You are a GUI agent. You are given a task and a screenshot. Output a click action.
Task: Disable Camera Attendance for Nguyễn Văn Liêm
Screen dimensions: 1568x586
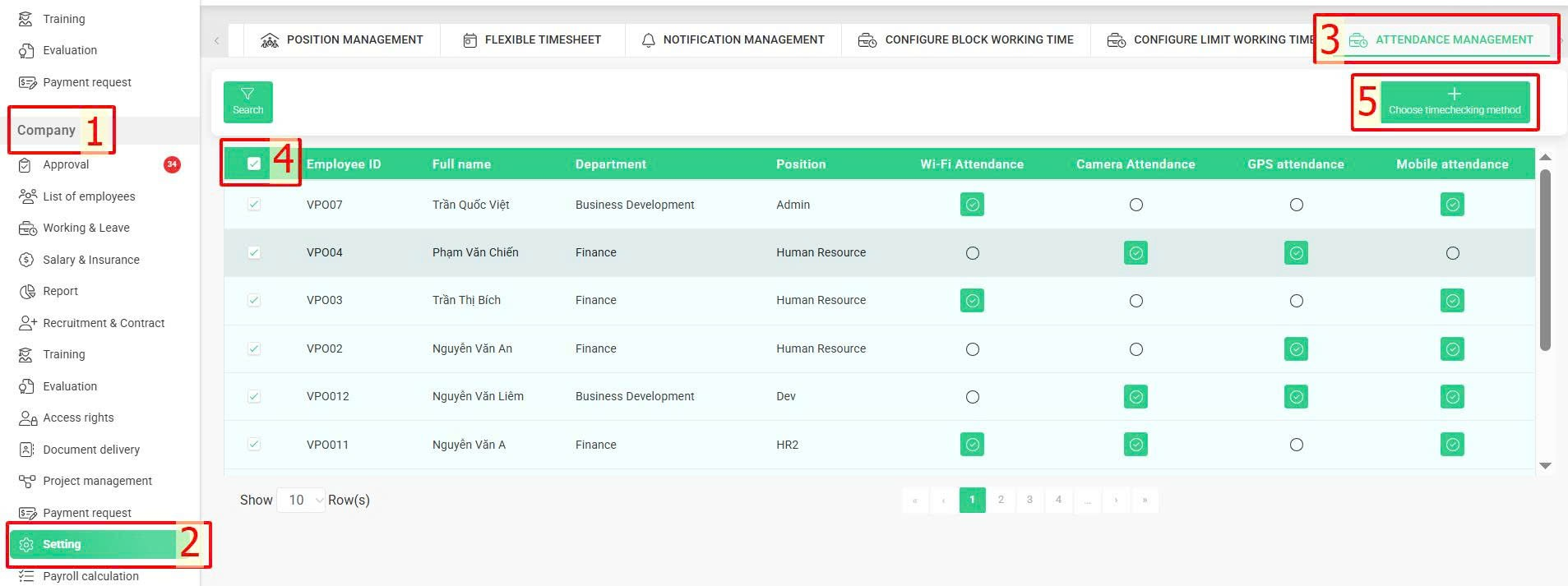(1136, 397)
